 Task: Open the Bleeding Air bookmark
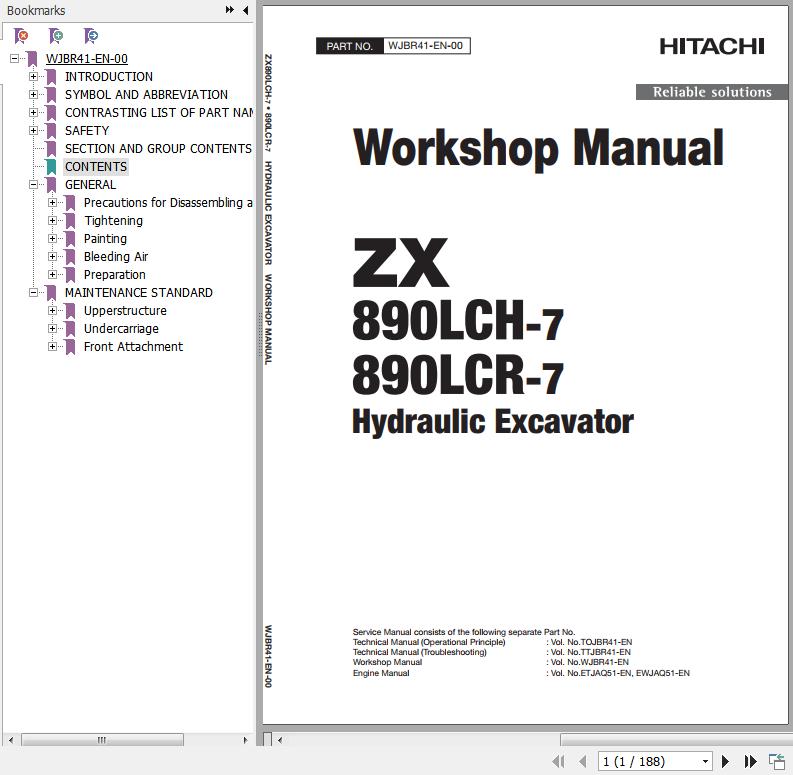click(x=116, y=257)
